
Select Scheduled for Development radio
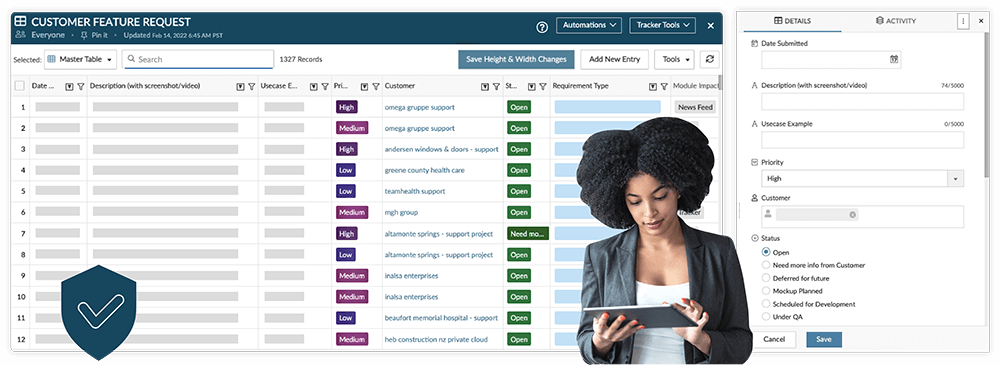coord(766,304)
